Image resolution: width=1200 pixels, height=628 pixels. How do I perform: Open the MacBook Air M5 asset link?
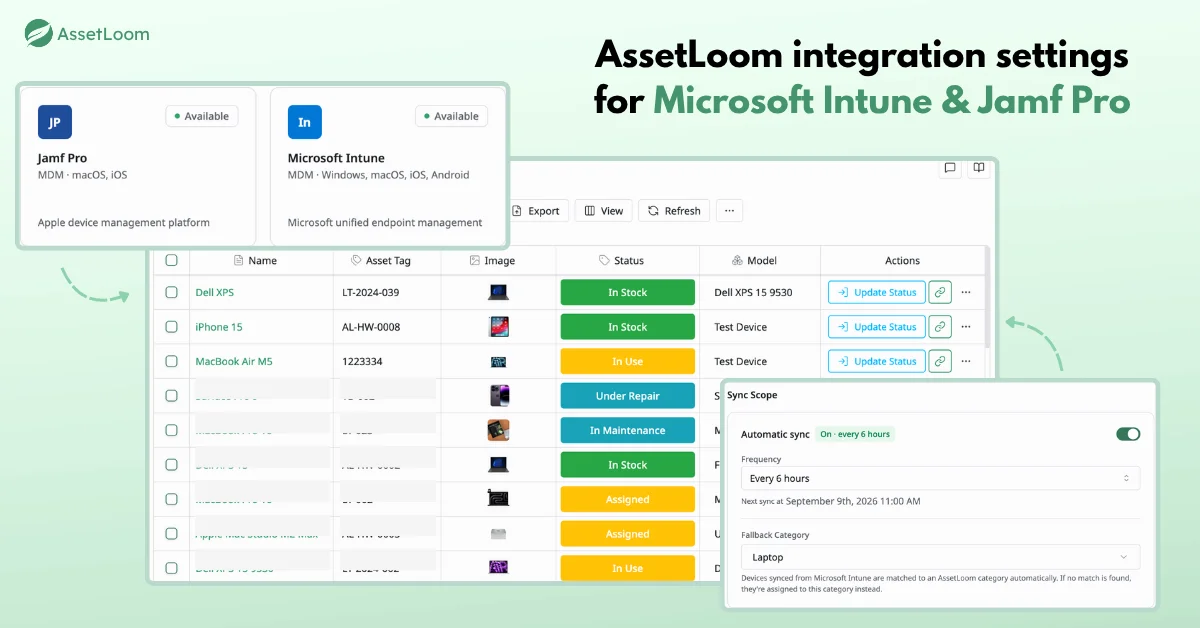(234, 361)
